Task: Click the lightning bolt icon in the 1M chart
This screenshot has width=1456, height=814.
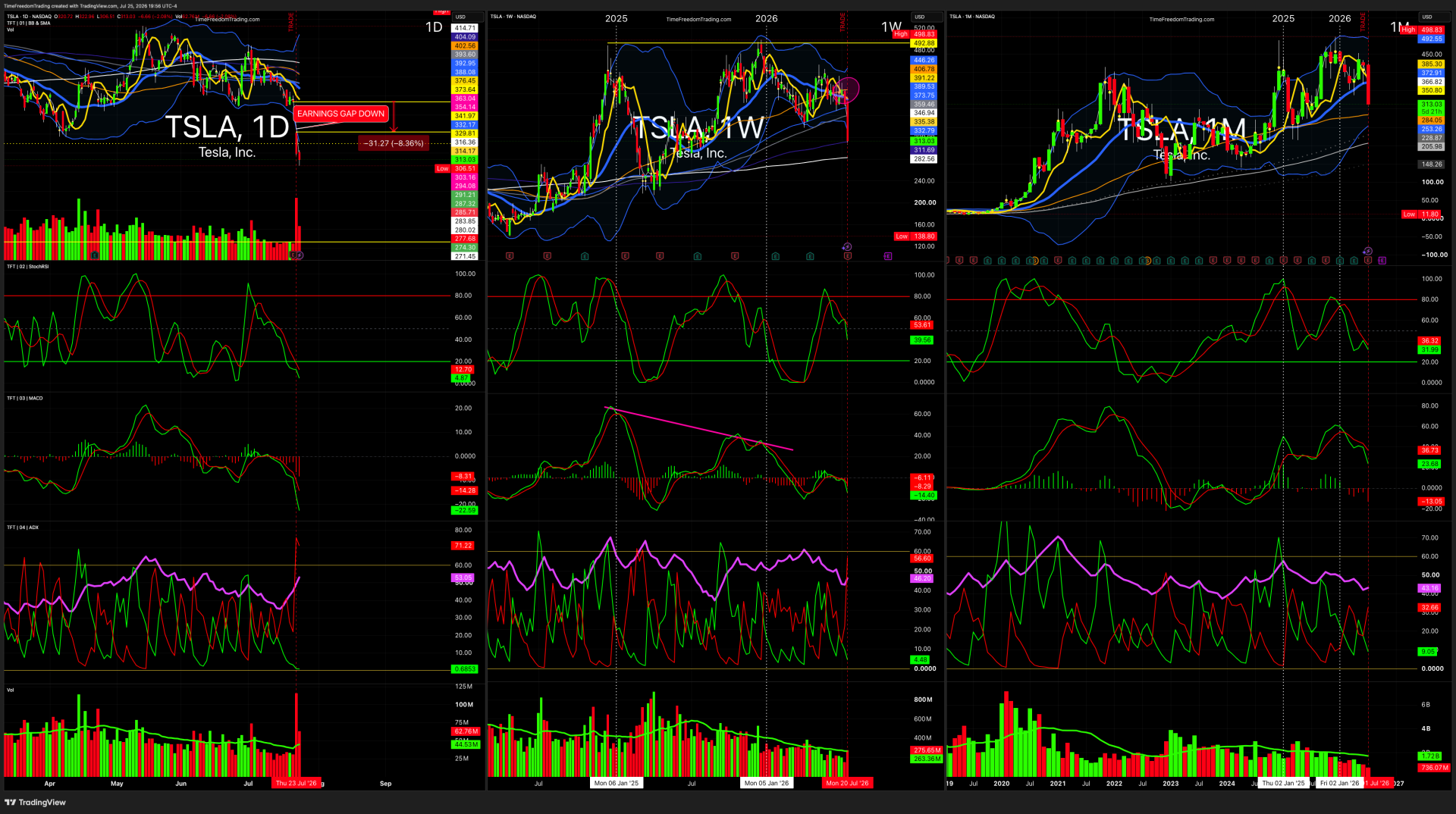Action: 1368,251
